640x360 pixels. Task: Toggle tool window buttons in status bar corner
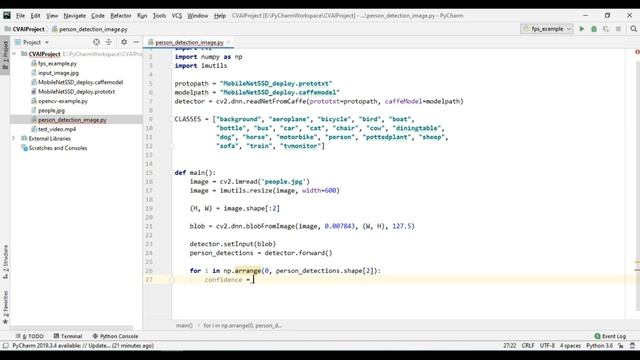tap(5, 346)
